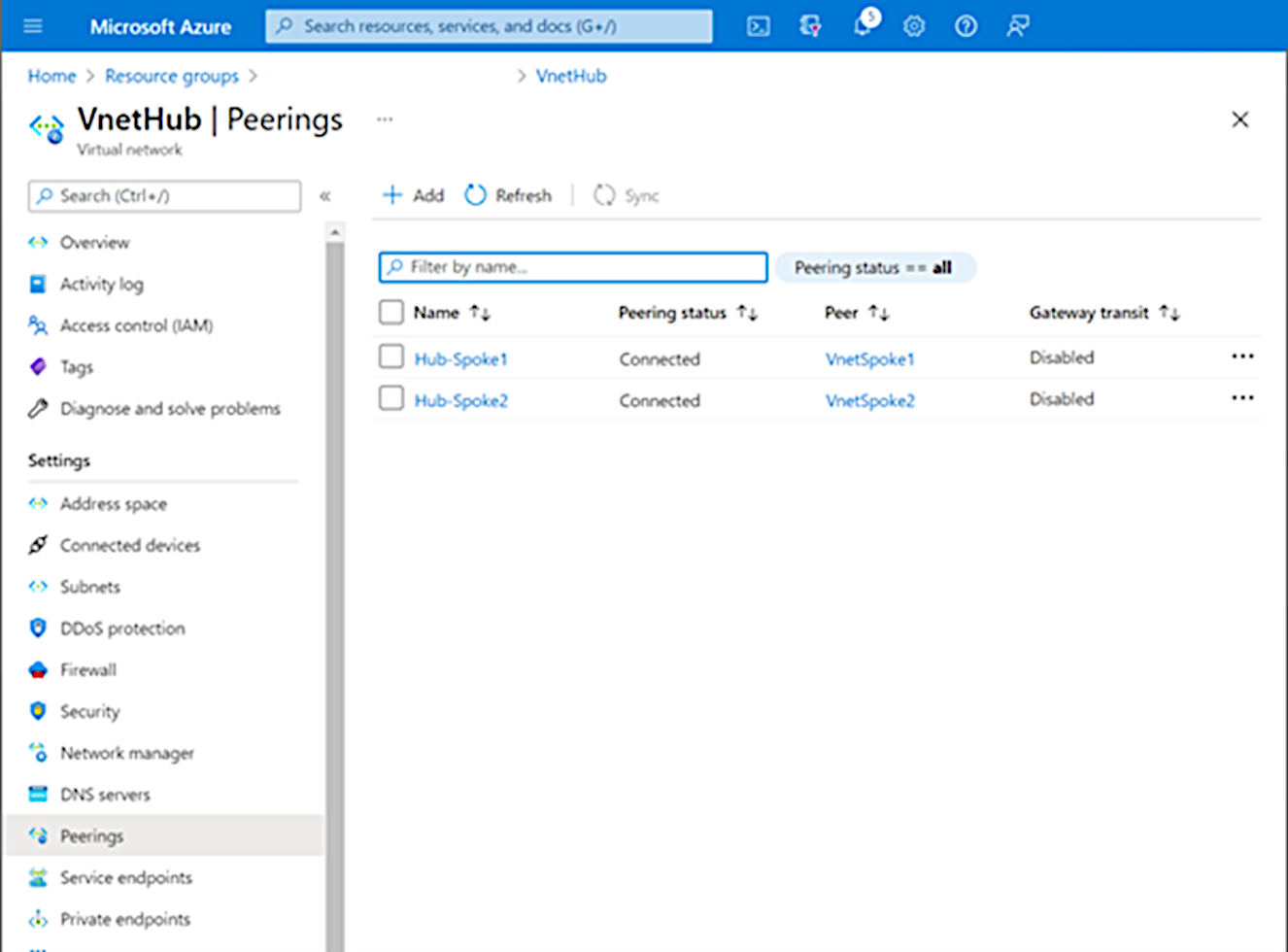Click the Connected devices plug icon
Screen dimensions: 1288x952
38,545
